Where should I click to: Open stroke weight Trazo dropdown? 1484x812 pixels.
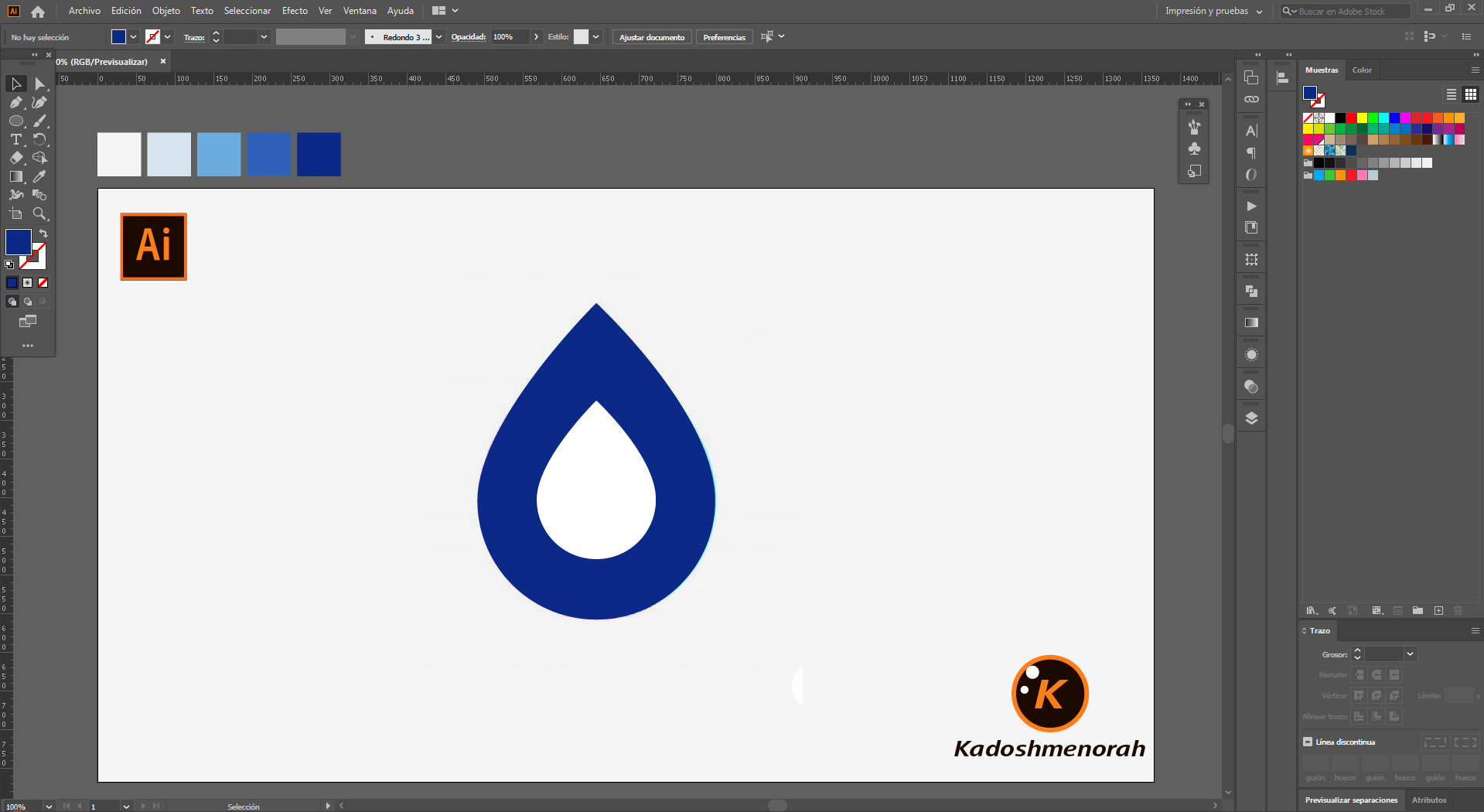(264, 36)
